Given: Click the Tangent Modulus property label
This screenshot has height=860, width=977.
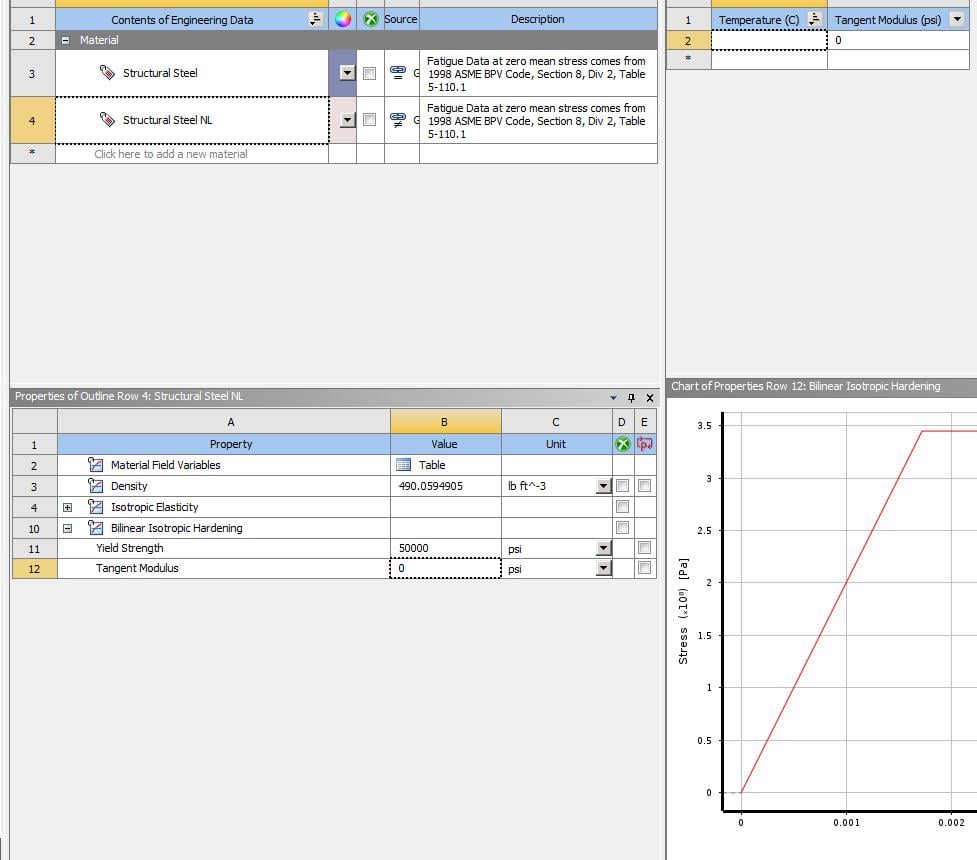Looking at the screenshot, I should click(137, 568).
